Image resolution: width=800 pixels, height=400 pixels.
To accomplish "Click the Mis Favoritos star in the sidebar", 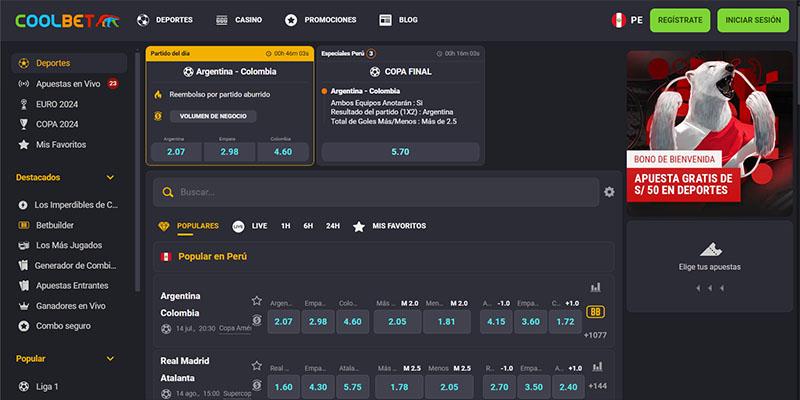I will [23, 144].
